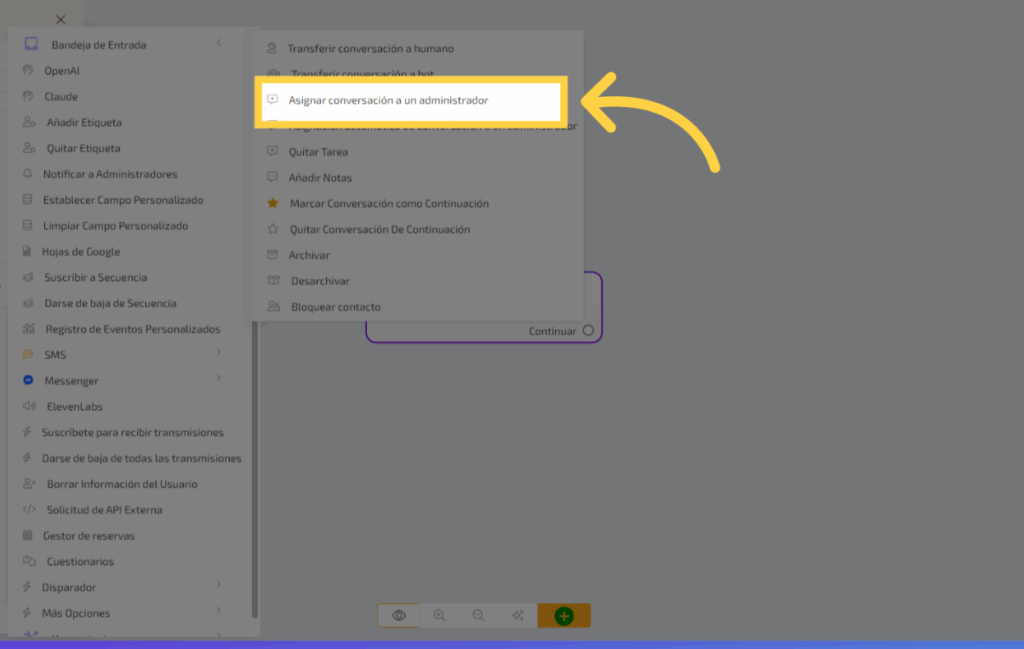The width and height of the screenshot is (1024, 649).
Task: Toggle the eye preview button
Action: [x=398, y=616]
